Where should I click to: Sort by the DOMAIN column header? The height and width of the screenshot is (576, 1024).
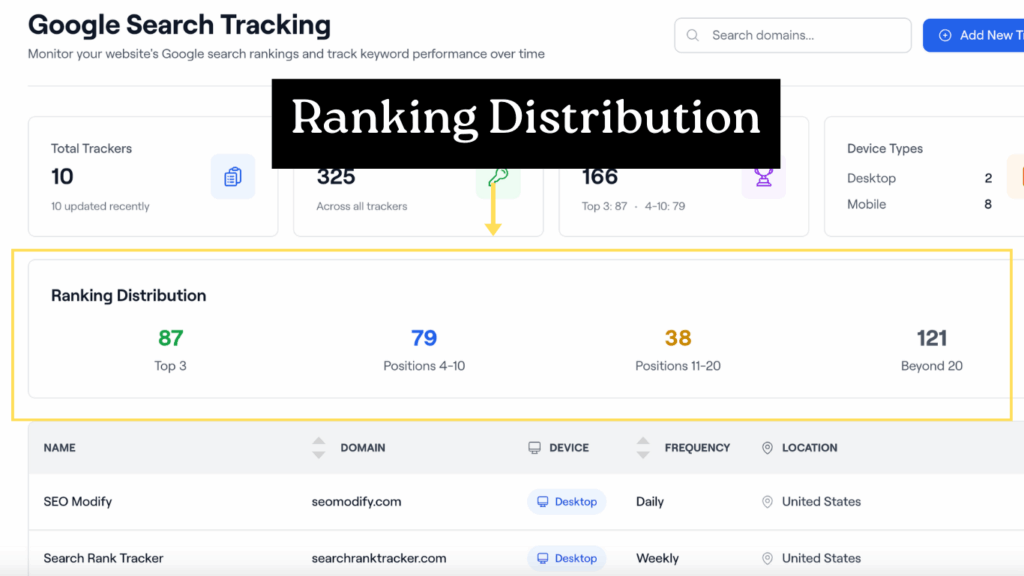pos(362,447)
